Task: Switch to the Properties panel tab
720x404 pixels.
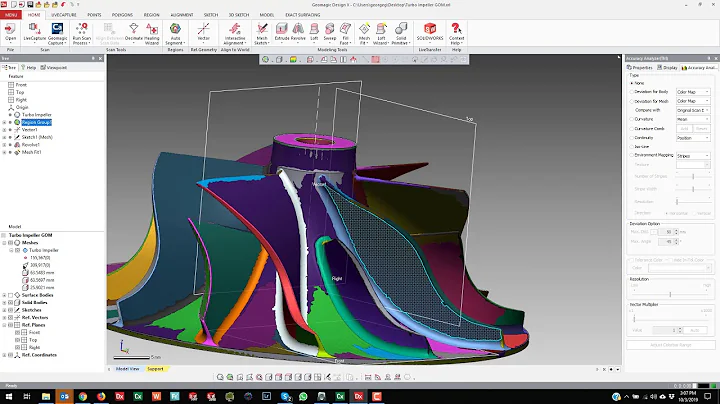Action: (640, 67)
